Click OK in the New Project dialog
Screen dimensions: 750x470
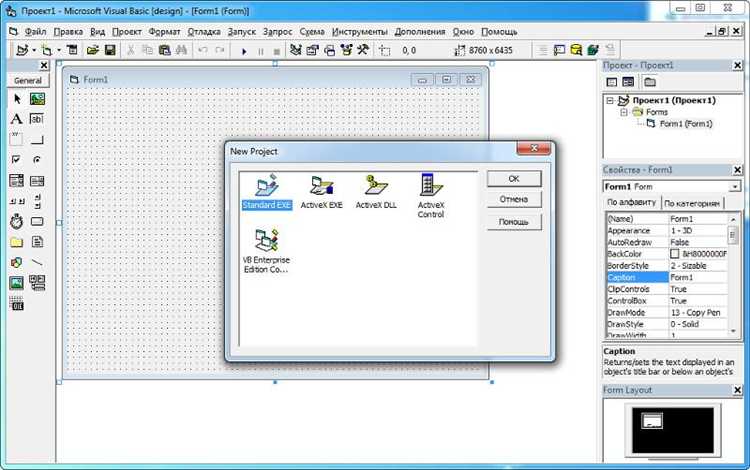(x=514, y=178)
